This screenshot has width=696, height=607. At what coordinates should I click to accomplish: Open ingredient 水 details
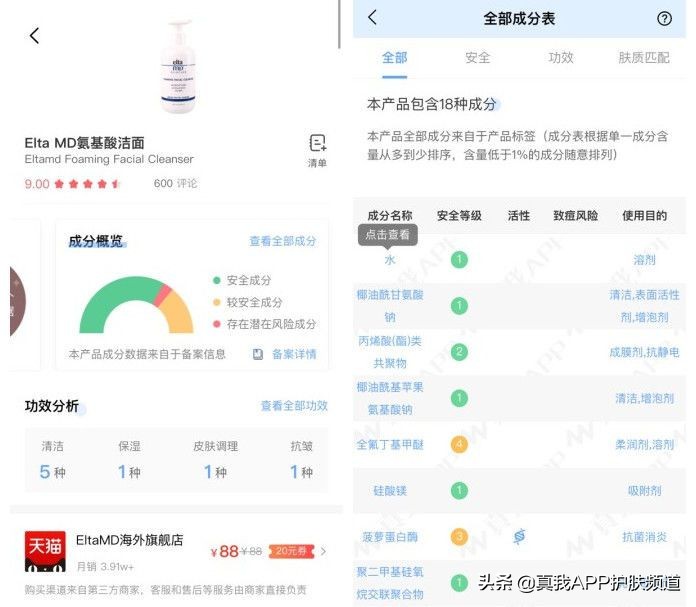(x=390, y=260)
